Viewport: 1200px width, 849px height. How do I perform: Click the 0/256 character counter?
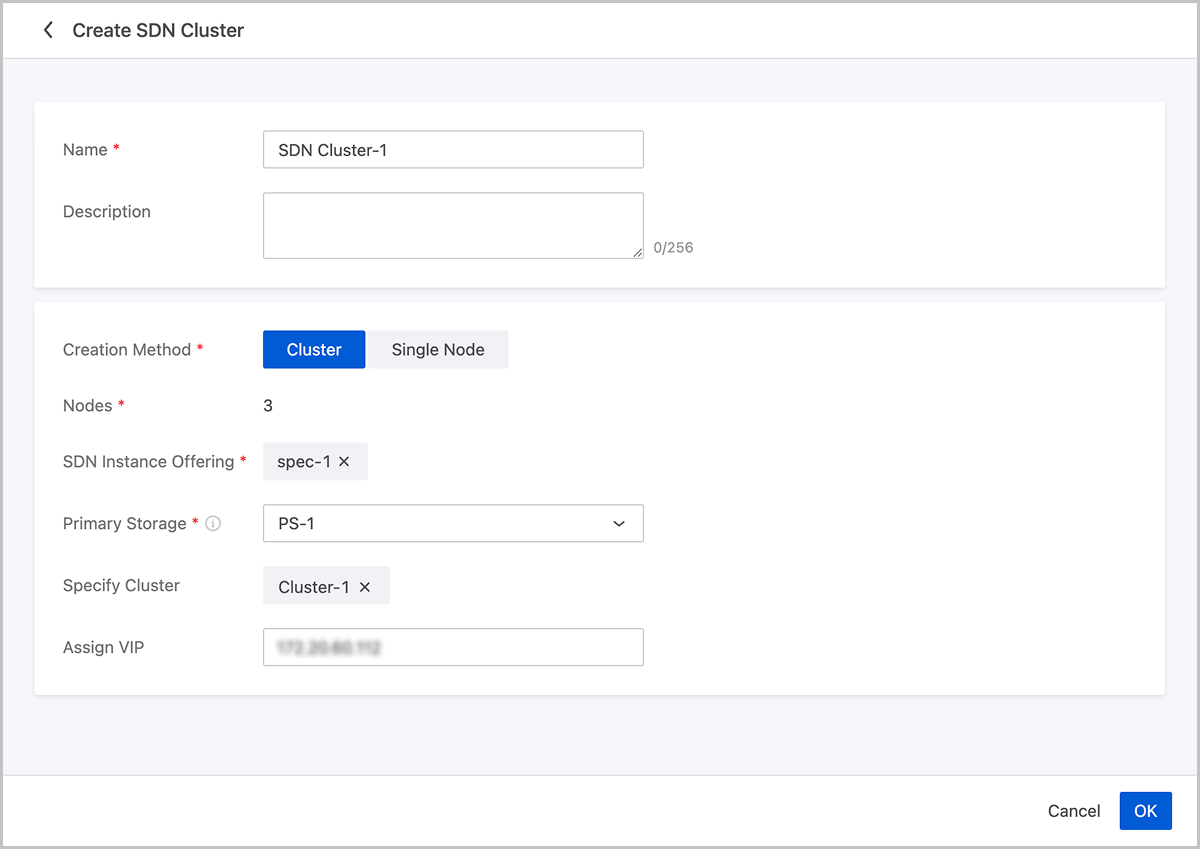coord(673,248)
